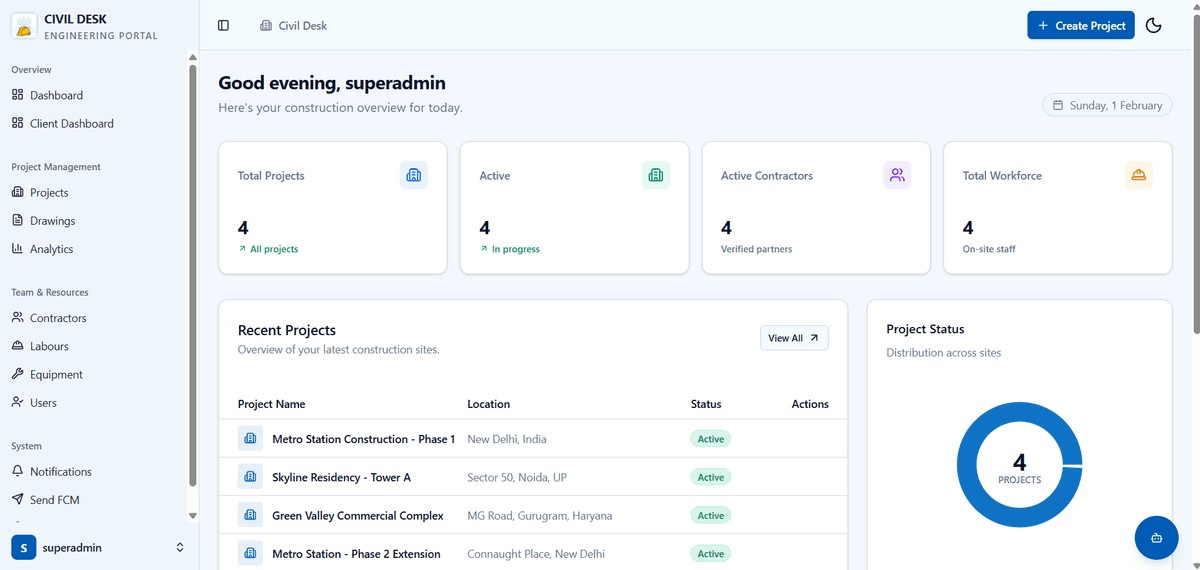Click the Total Workforce hard hat icon
Image resolution: width=1200 pixels, height=570 pixels.
pyautogui.click(x=1139, y=175)
